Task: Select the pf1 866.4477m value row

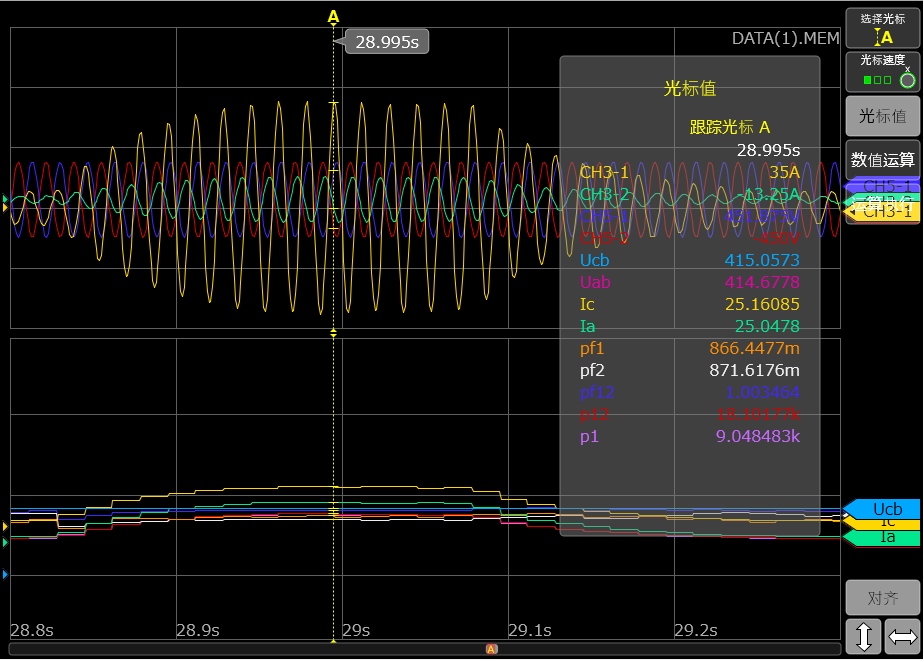Action: [x=689, y=348]
